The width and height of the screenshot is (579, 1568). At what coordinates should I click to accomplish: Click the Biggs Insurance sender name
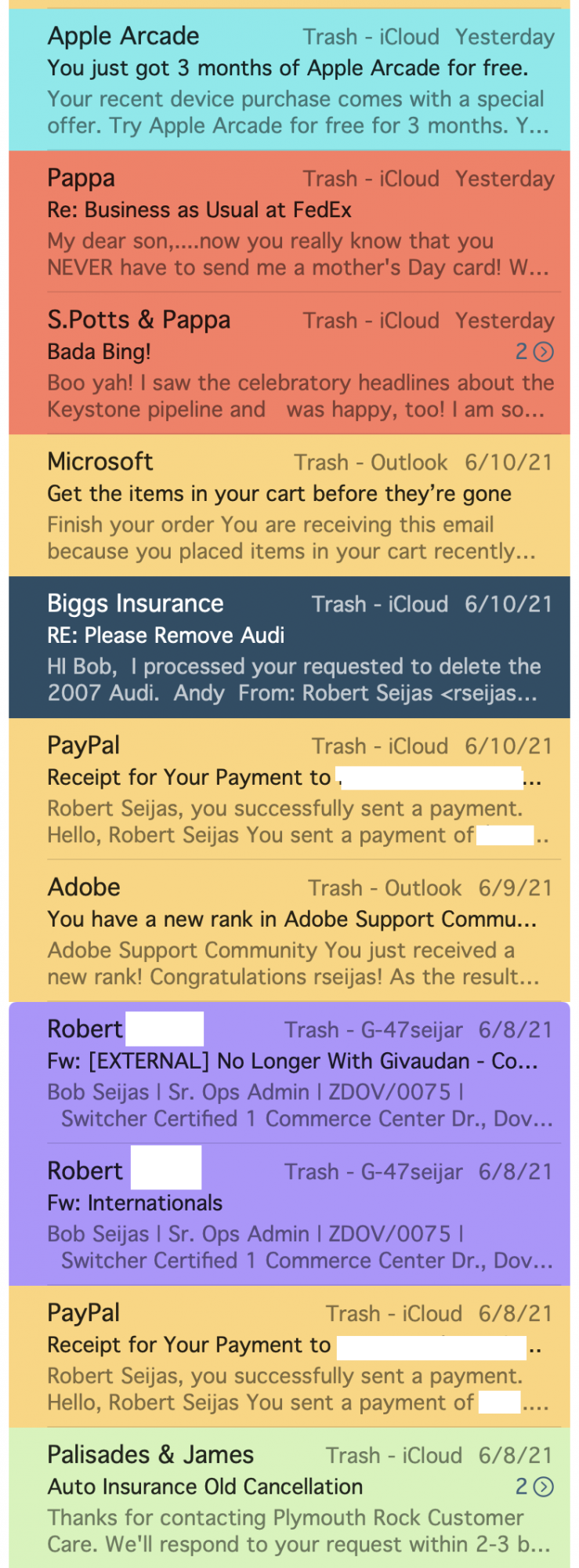coord(136,604)
